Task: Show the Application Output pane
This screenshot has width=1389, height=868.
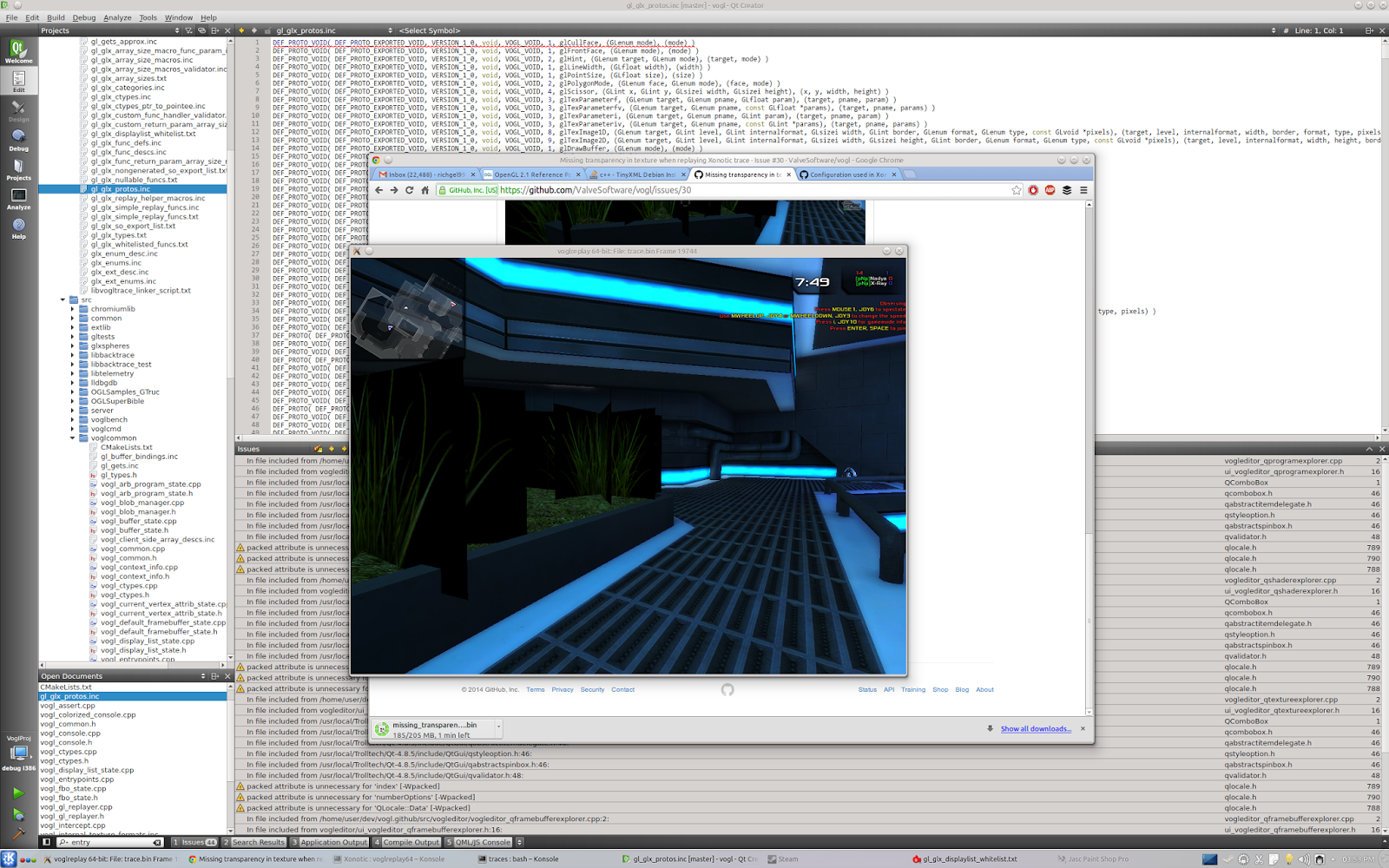Action: click(330, 842)
